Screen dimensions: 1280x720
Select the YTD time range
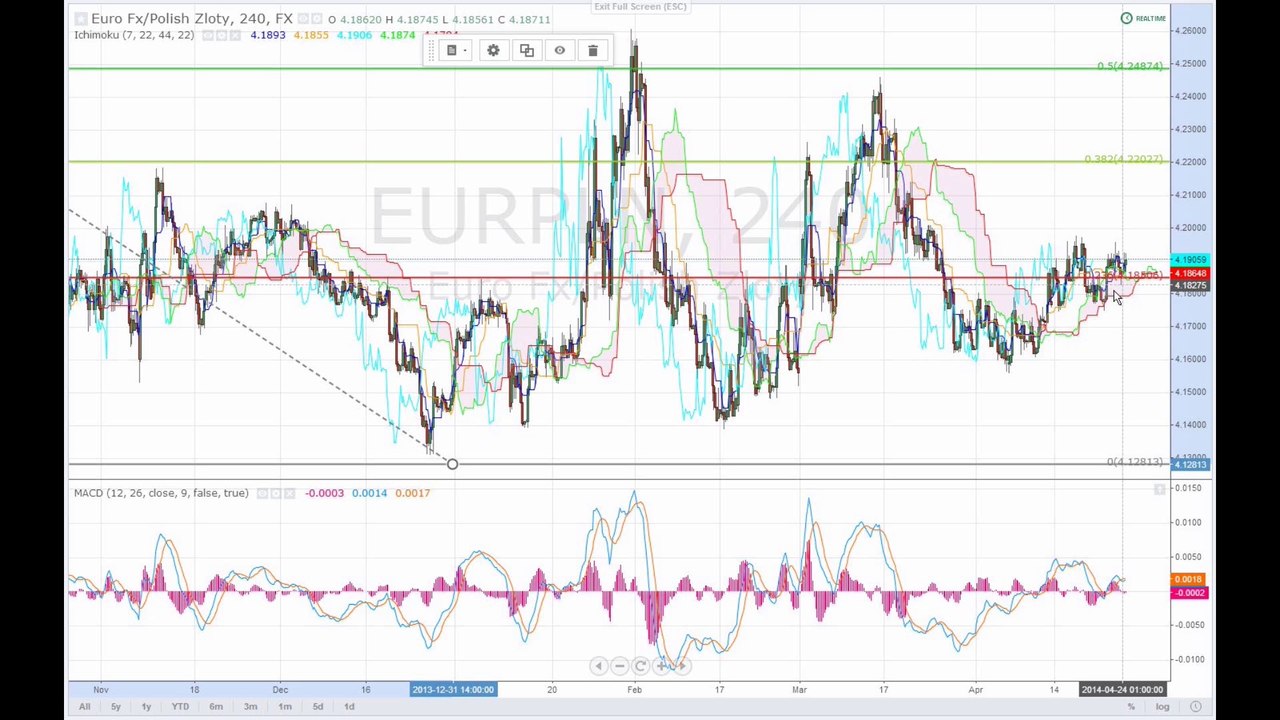(180, 707)
